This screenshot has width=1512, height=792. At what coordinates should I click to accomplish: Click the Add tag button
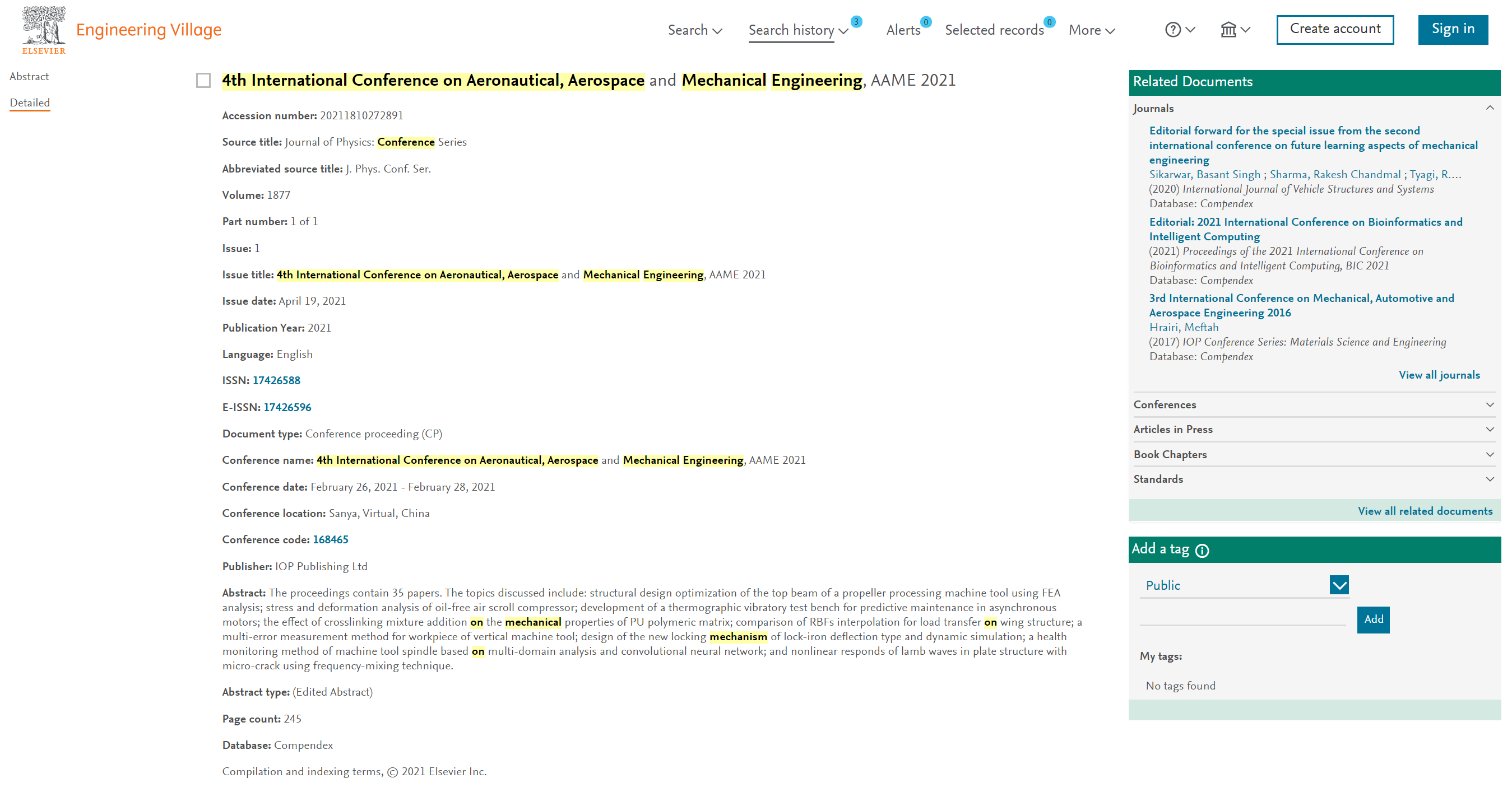coord(1372,619)
